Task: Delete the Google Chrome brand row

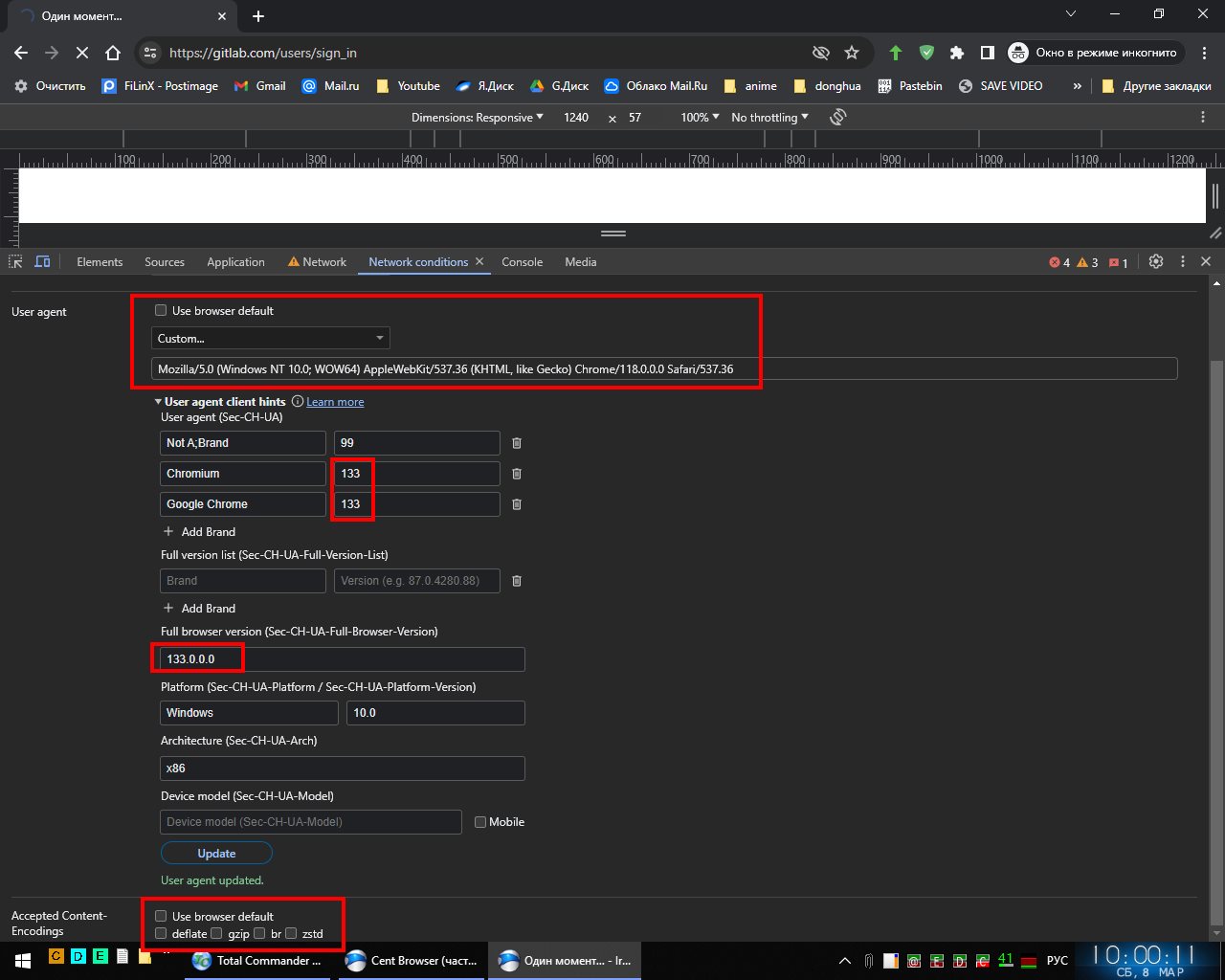Action: tap(517, 504)
